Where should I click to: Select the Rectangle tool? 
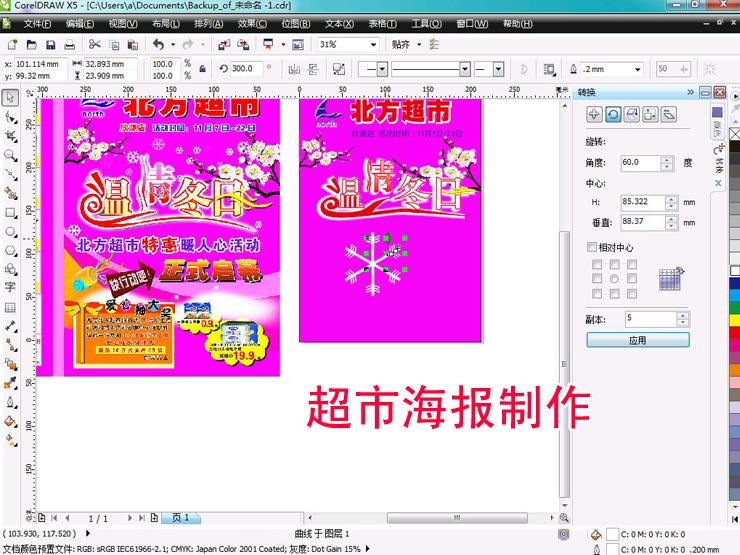coord(10,212)
